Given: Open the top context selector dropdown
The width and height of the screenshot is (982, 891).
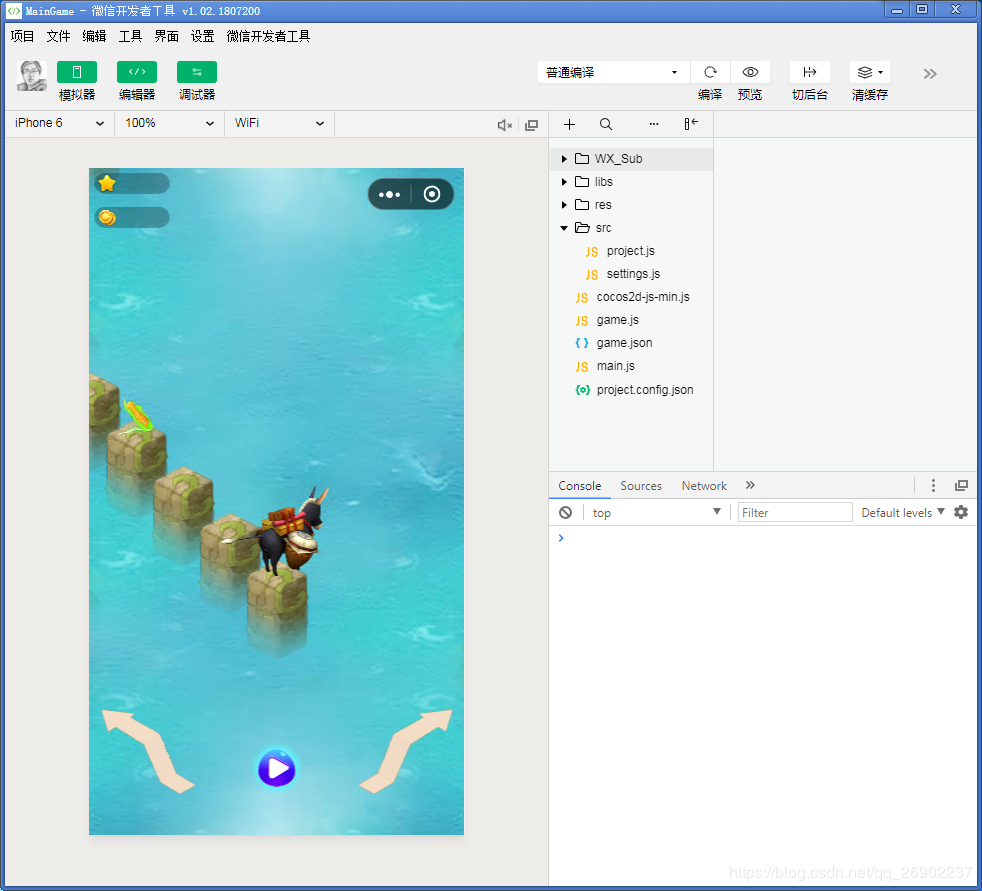Looking at the screenshot, I should tap(656, 513).
